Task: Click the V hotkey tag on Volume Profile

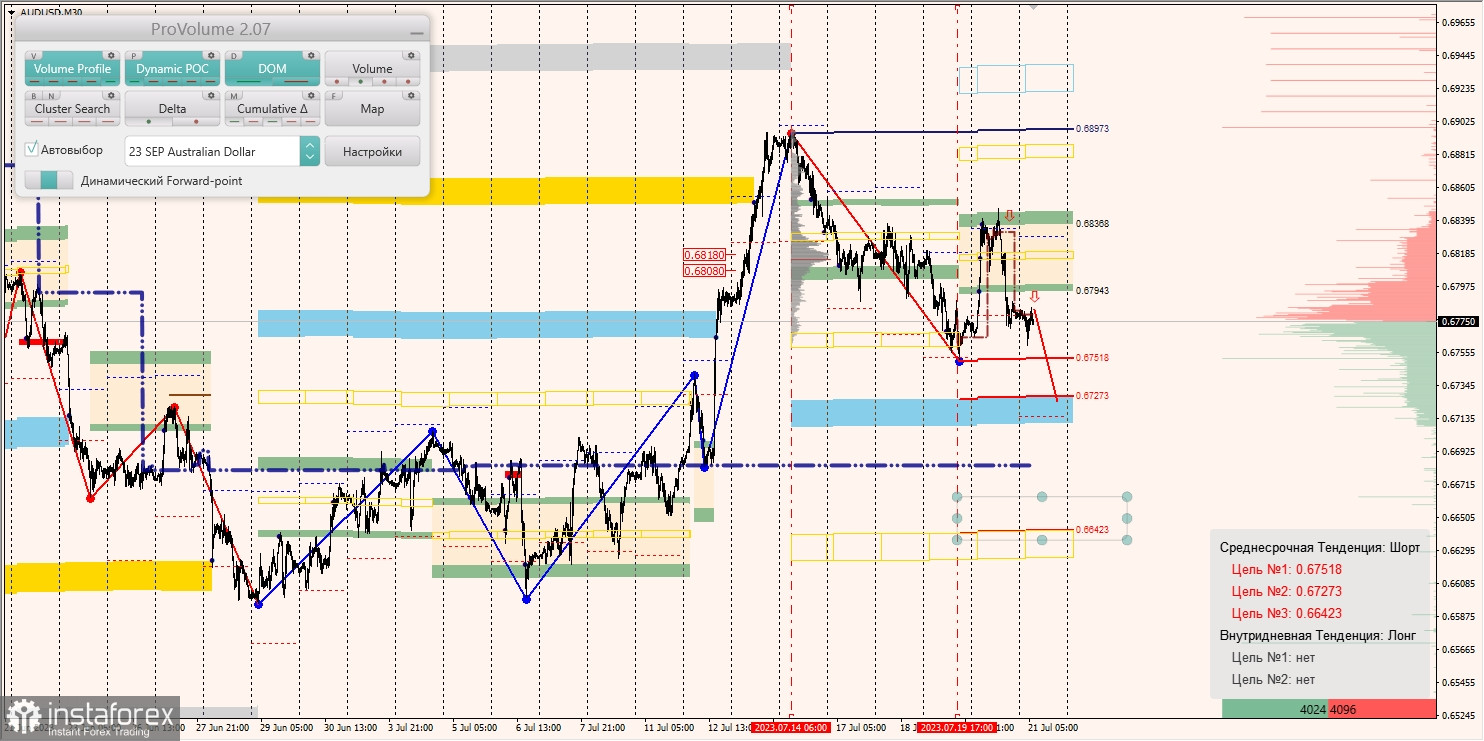Action: pyautogui.click(x=34, y=56)
